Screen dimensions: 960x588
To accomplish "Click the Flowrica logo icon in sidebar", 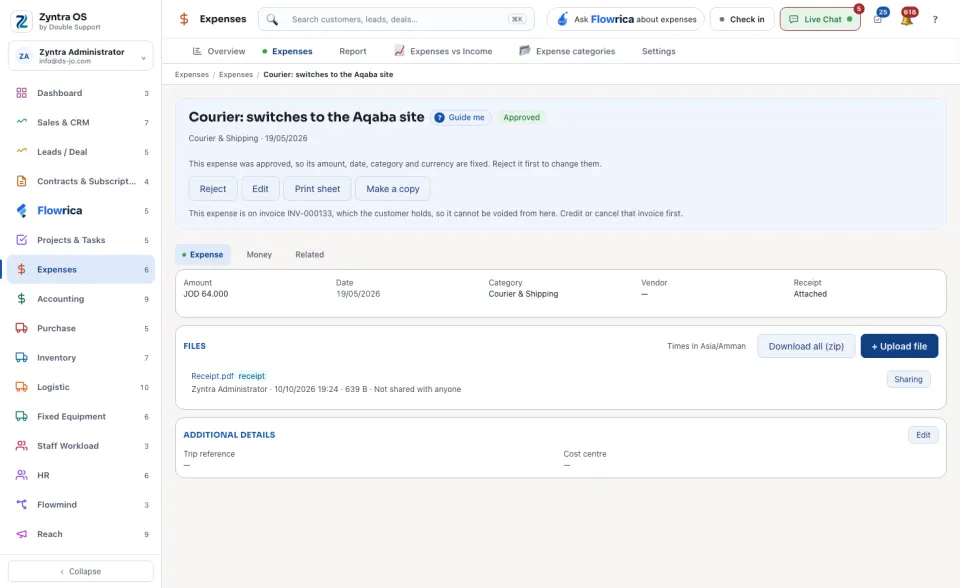I will coord(21,210).
